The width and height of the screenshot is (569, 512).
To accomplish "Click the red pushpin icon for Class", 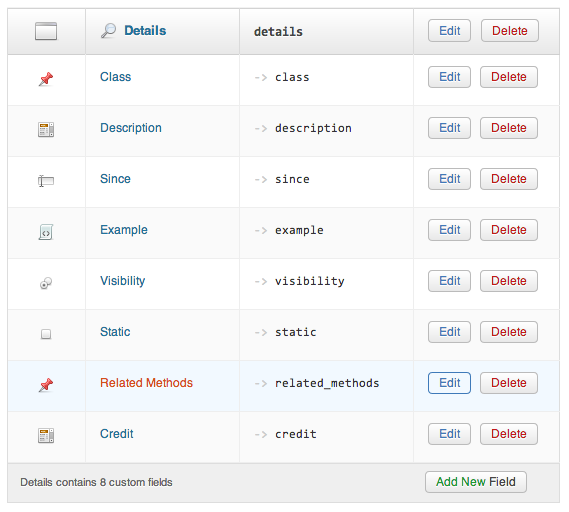I will (x=46, y=78).
